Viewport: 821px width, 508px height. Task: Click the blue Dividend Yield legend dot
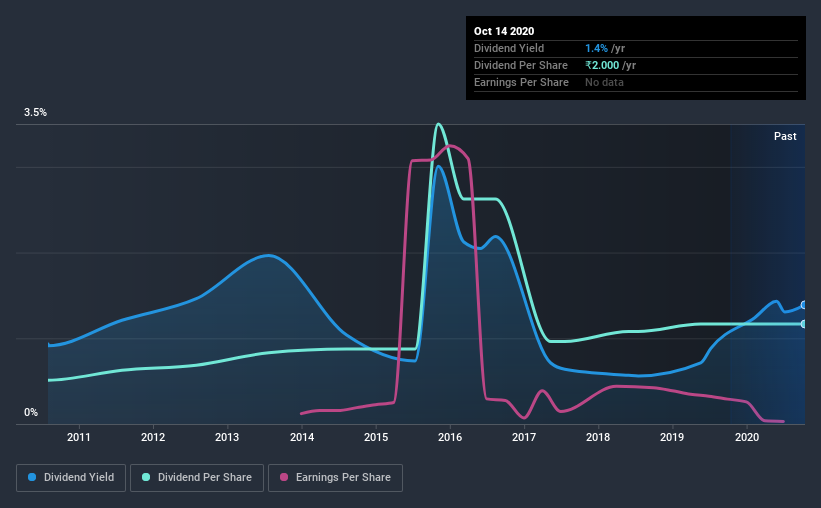[32, 477]
